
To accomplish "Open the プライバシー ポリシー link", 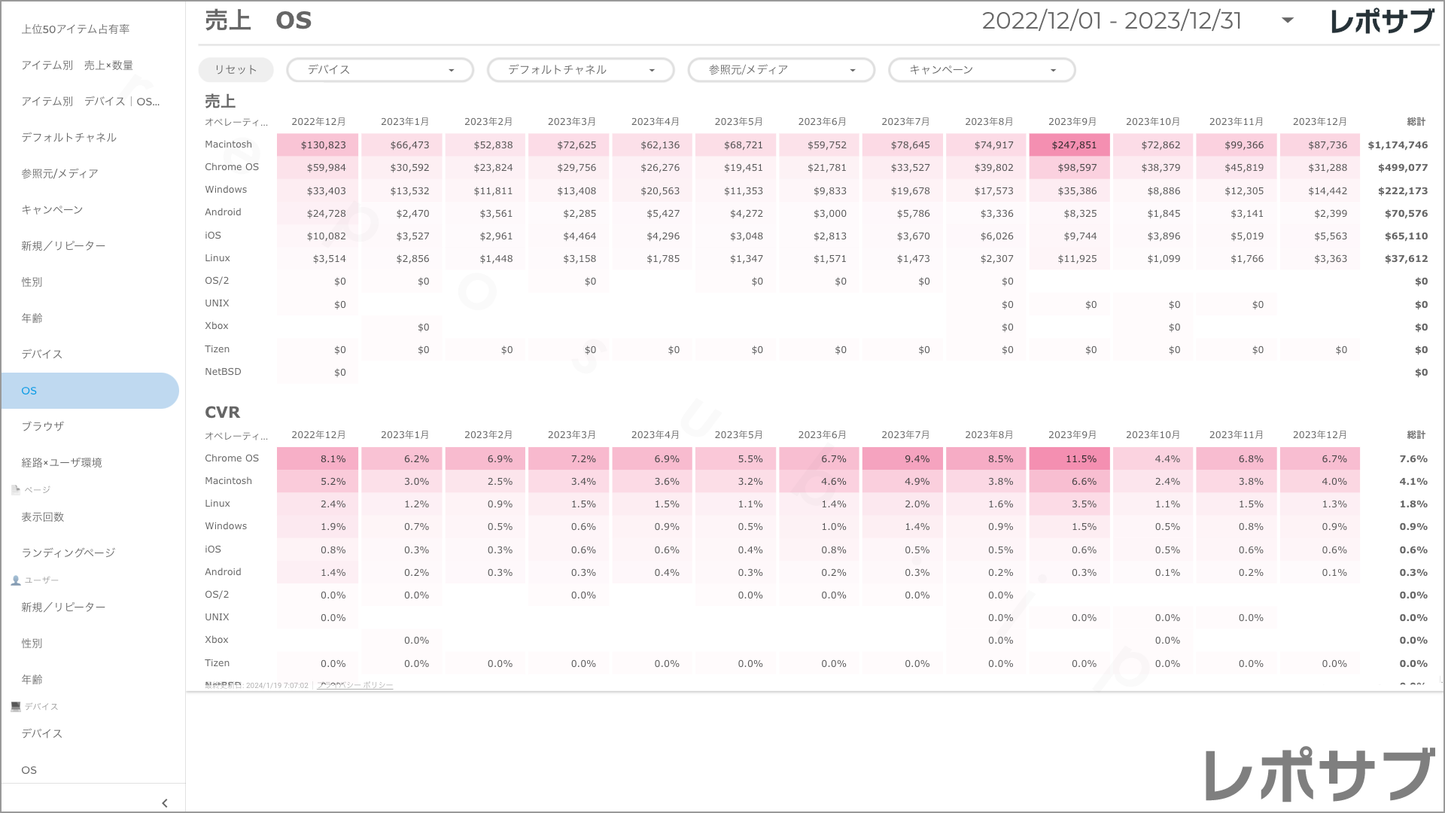I will (355, 685).
